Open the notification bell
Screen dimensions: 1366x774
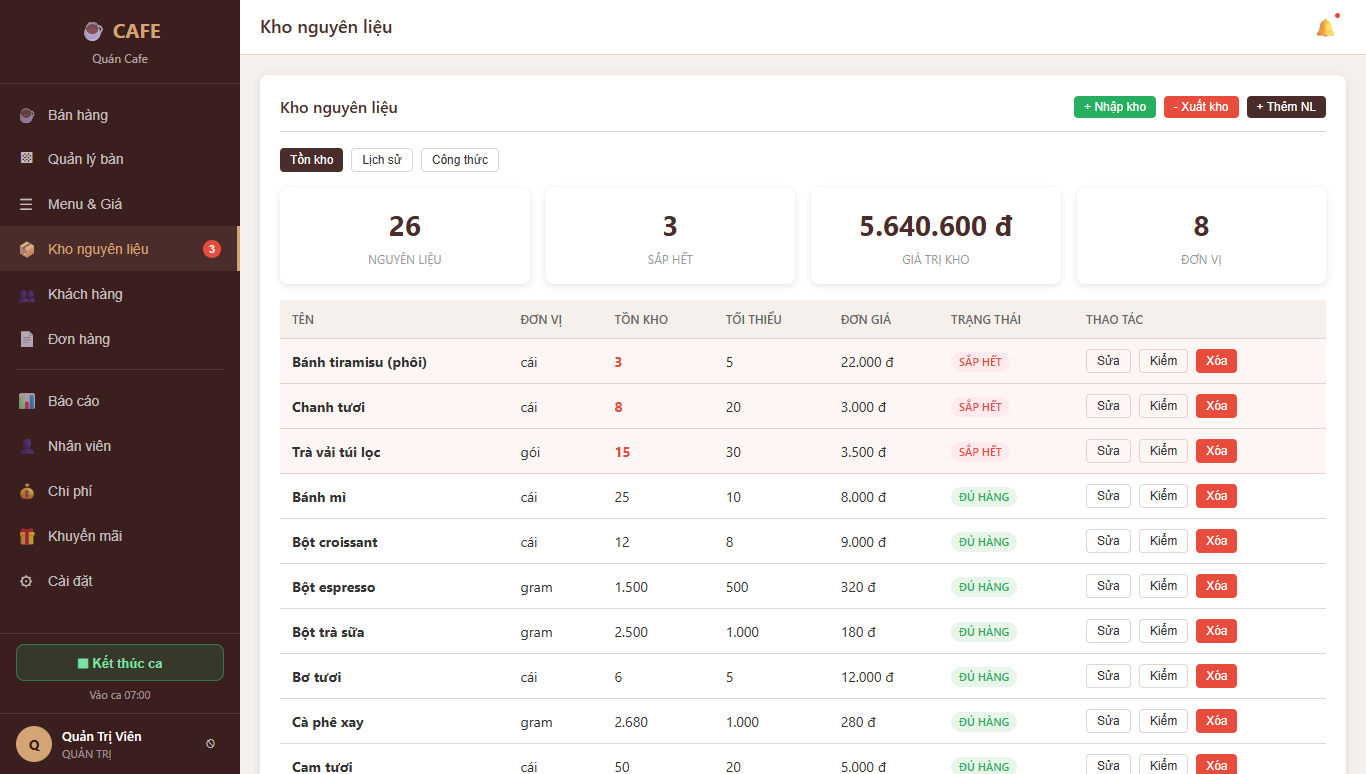[x=1325, y=28]
